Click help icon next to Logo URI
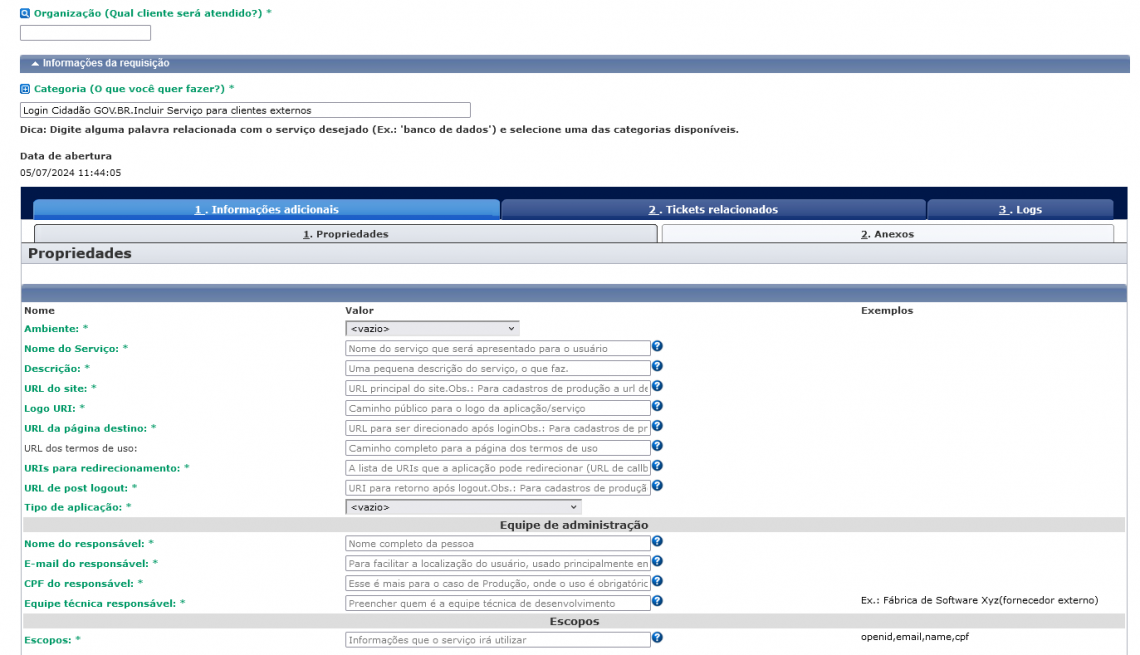The width and height of the screenshot is (1140, 655). 657,407
